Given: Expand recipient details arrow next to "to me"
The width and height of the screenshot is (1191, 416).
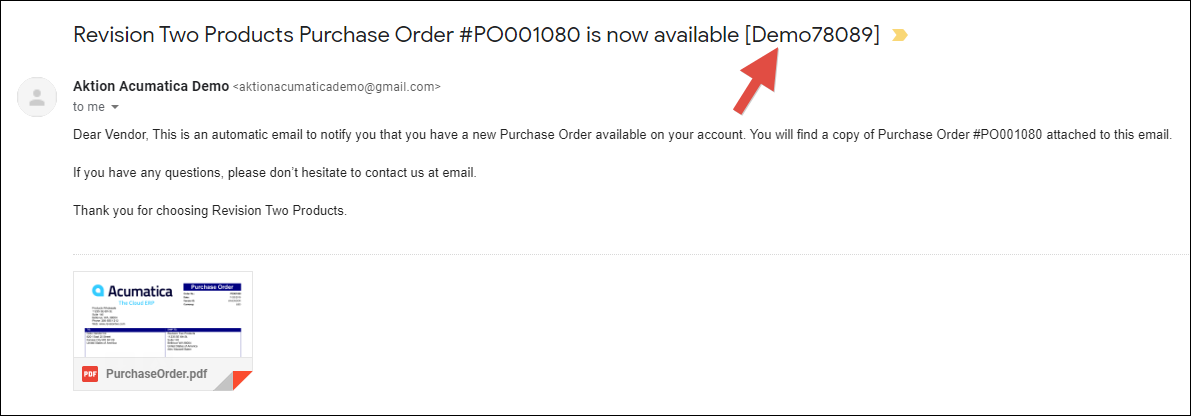Looking at the screenshot, I should coord(115,107).
